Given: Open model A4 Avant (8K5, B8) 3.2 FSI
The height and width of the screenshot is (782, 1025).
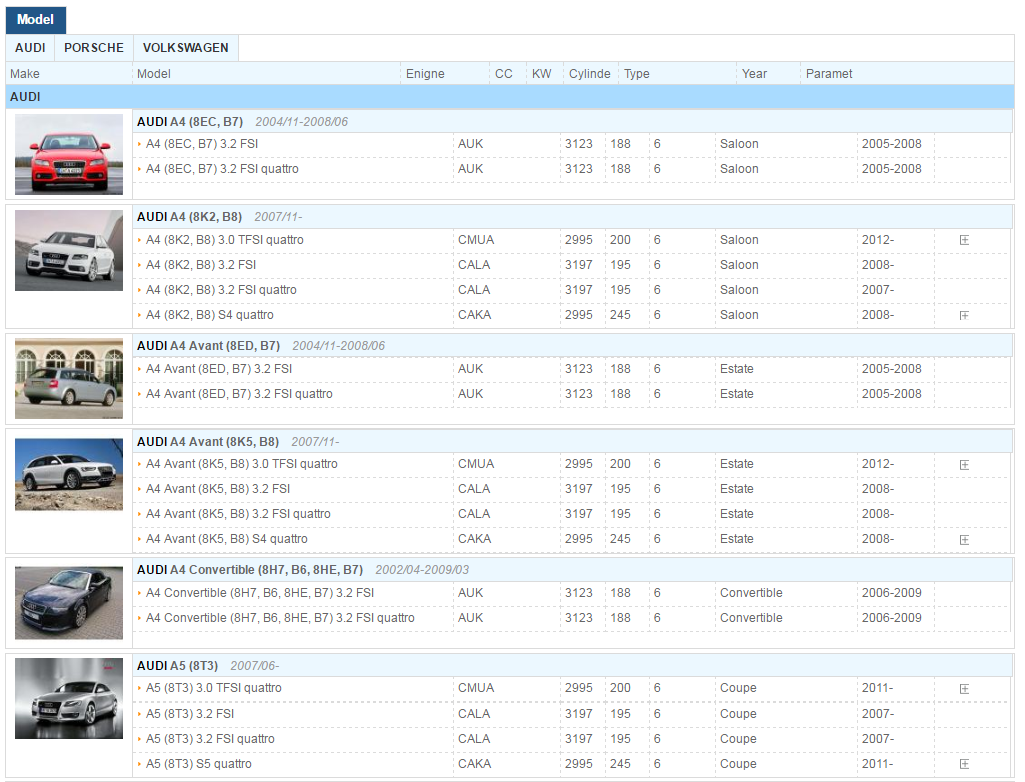Looking at the screenshot, I should coord(218,488).
